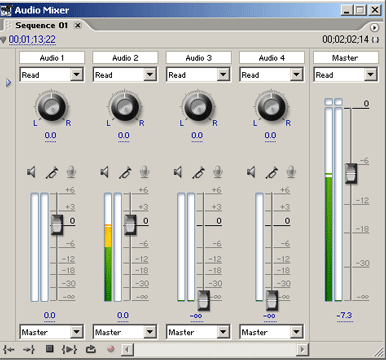
Task: Open Audio 1 automation mode dropdown
Action: [x=77, y=74]
